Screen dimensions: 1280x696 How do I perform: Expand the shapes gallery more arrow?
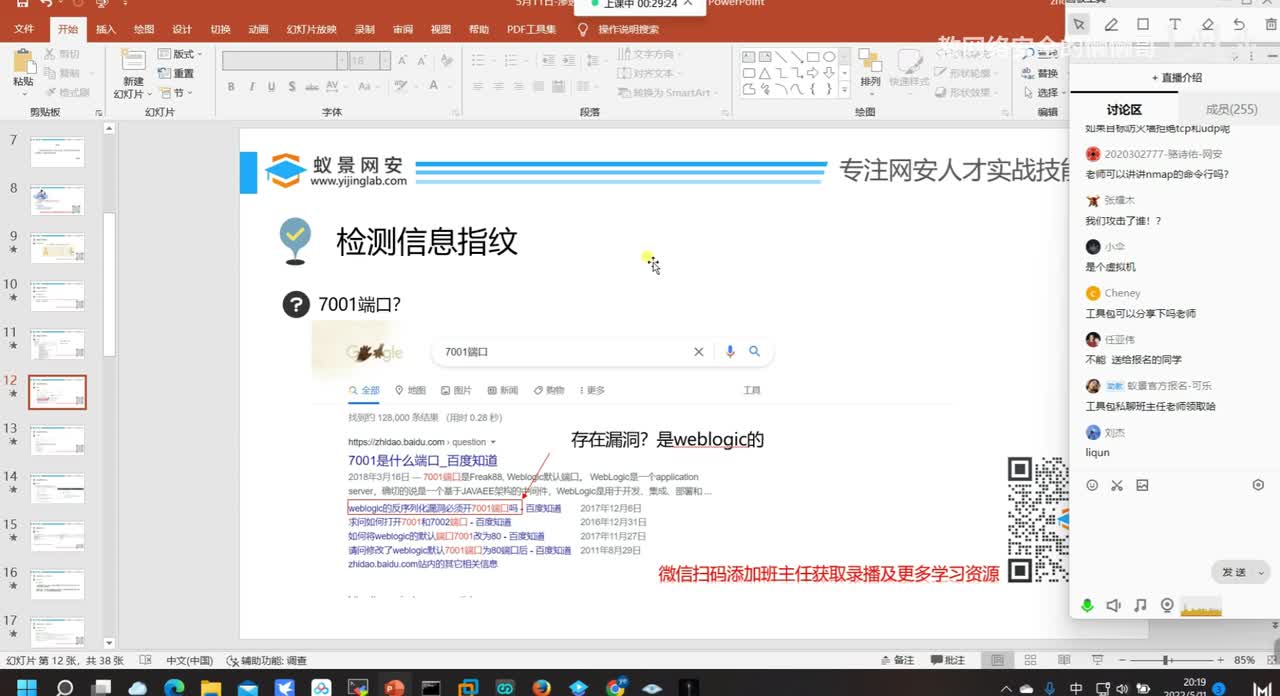(x=846, y=90)
